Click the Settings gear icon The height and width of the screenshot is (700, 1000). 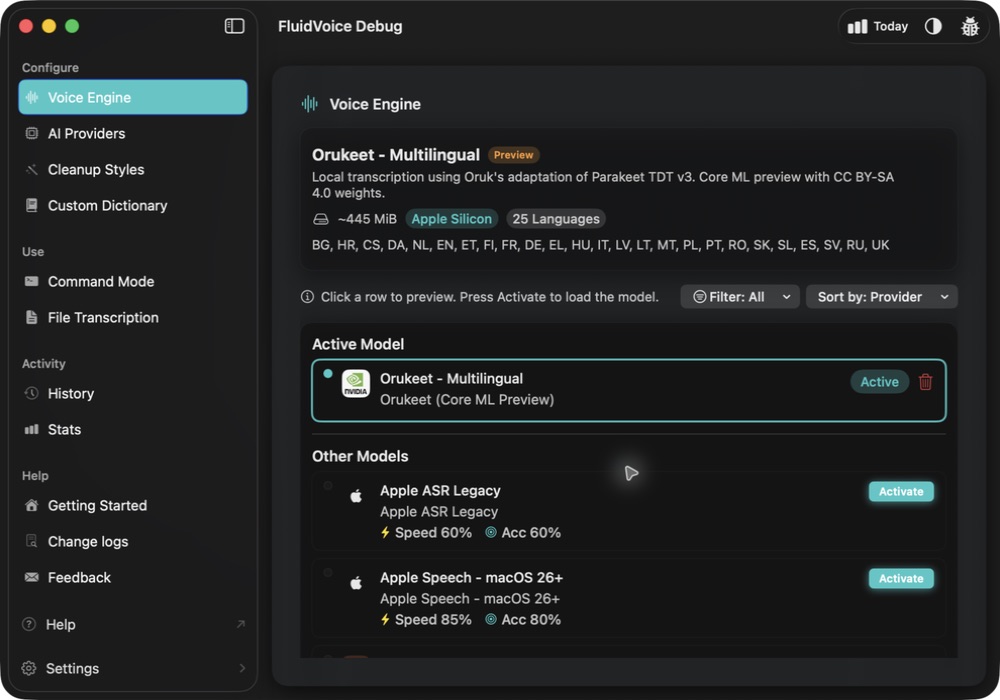pos(29,668)
